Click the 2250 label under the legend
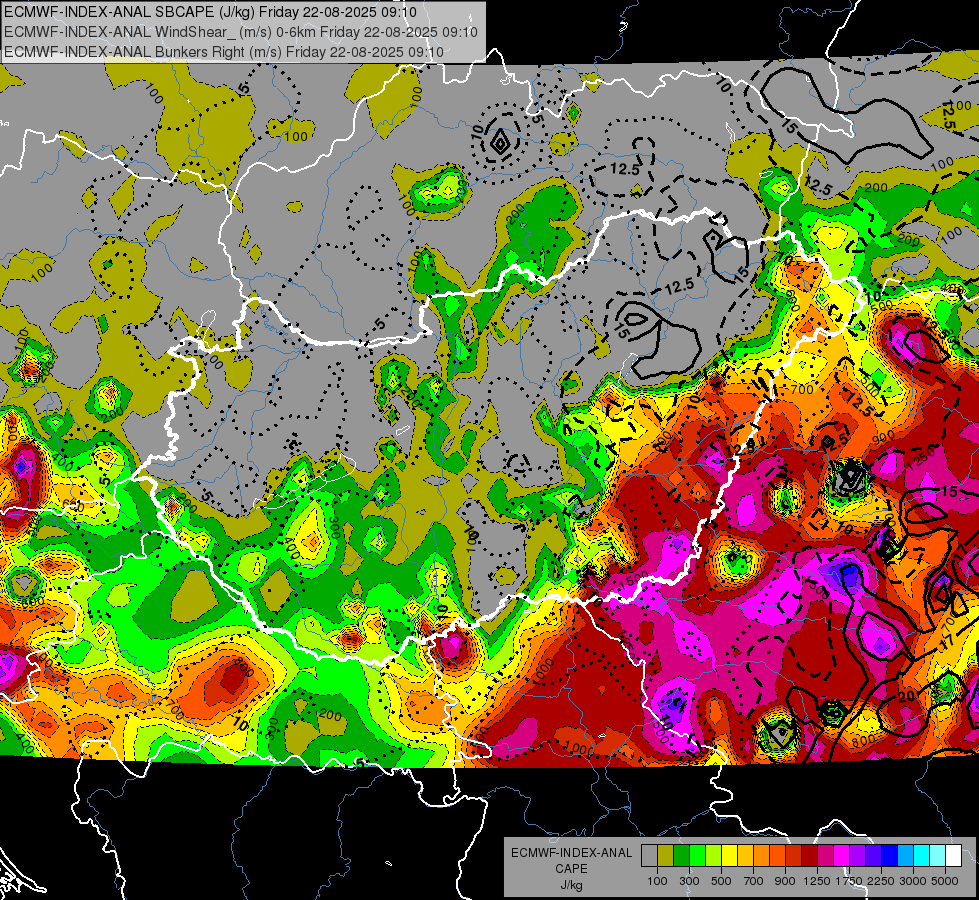 tap(881, 881)
